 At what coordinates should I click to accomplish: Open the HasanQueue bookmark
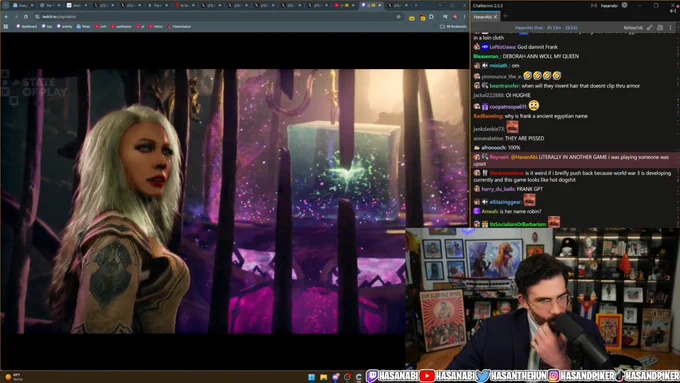[x=179, y=26]
